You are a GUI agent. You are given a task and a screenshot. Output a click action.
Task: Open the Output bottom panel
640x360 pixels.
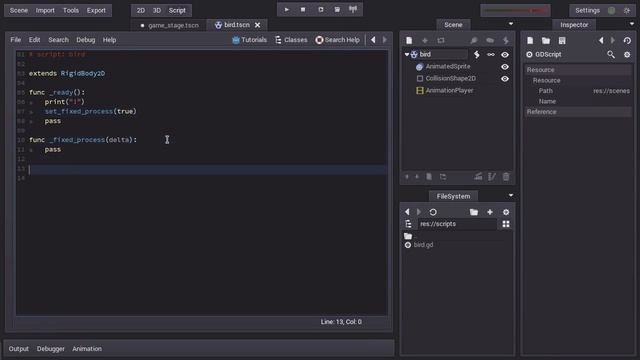19,349
